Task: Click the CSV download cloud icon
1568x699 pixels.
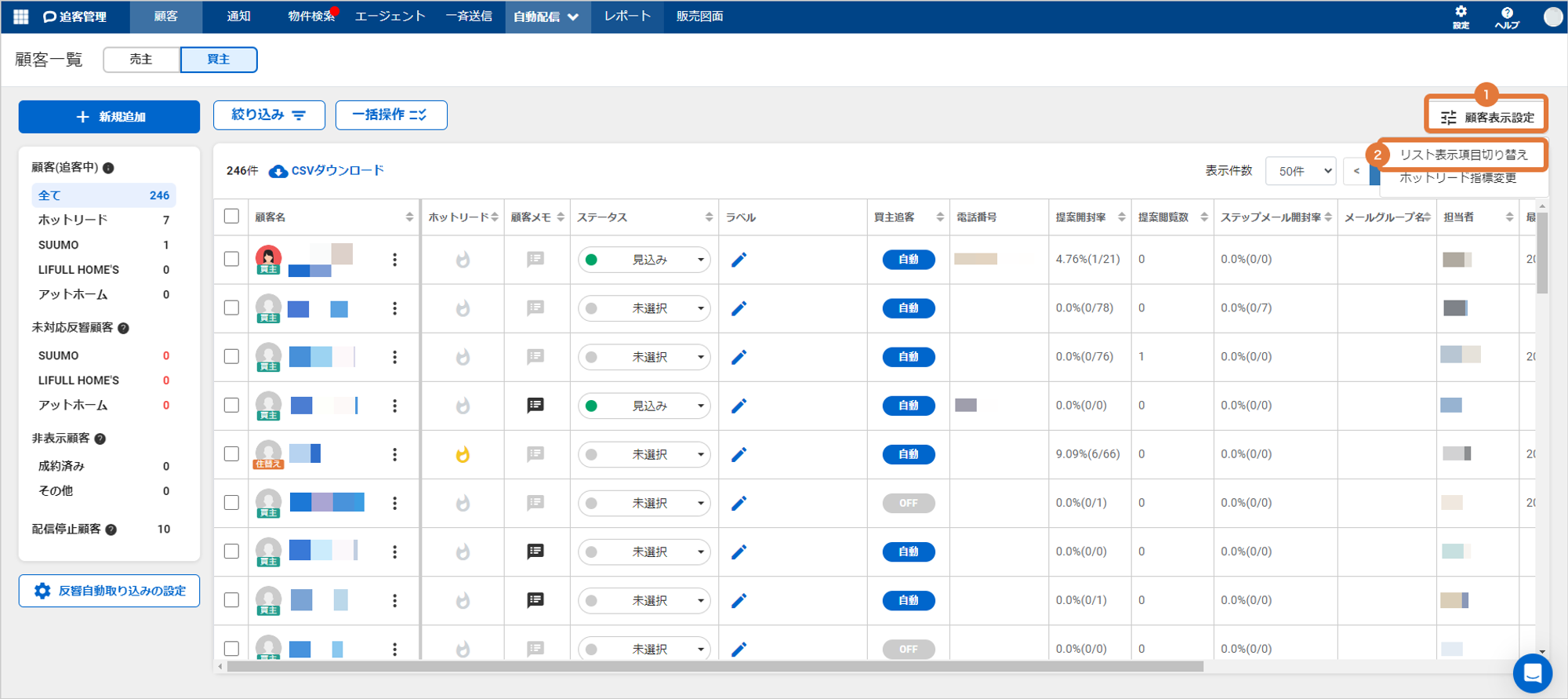Action: [278, 171]
